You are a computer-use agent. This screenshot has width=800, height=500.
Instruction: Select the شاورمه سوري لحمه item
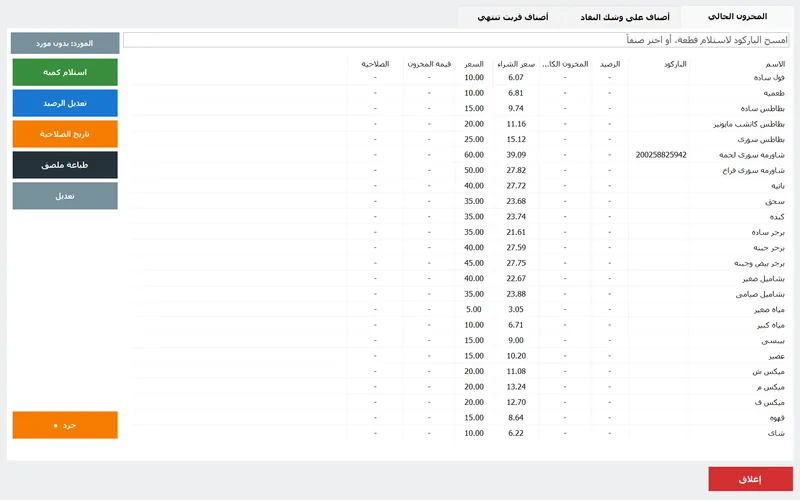point(752,155)
